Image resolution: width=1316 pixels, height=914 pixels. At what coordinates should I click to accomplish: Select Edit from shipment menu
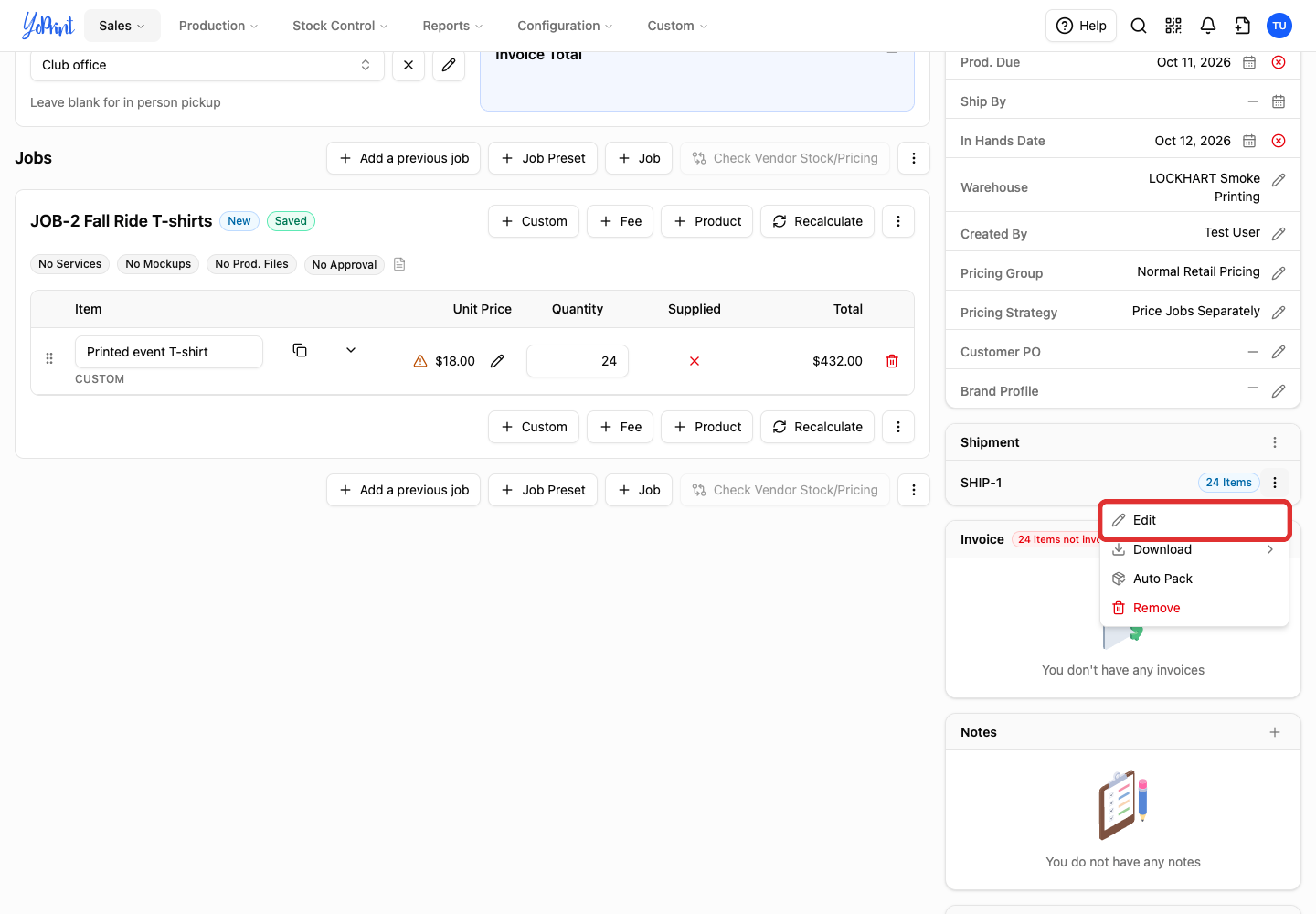click(1194, 520)
